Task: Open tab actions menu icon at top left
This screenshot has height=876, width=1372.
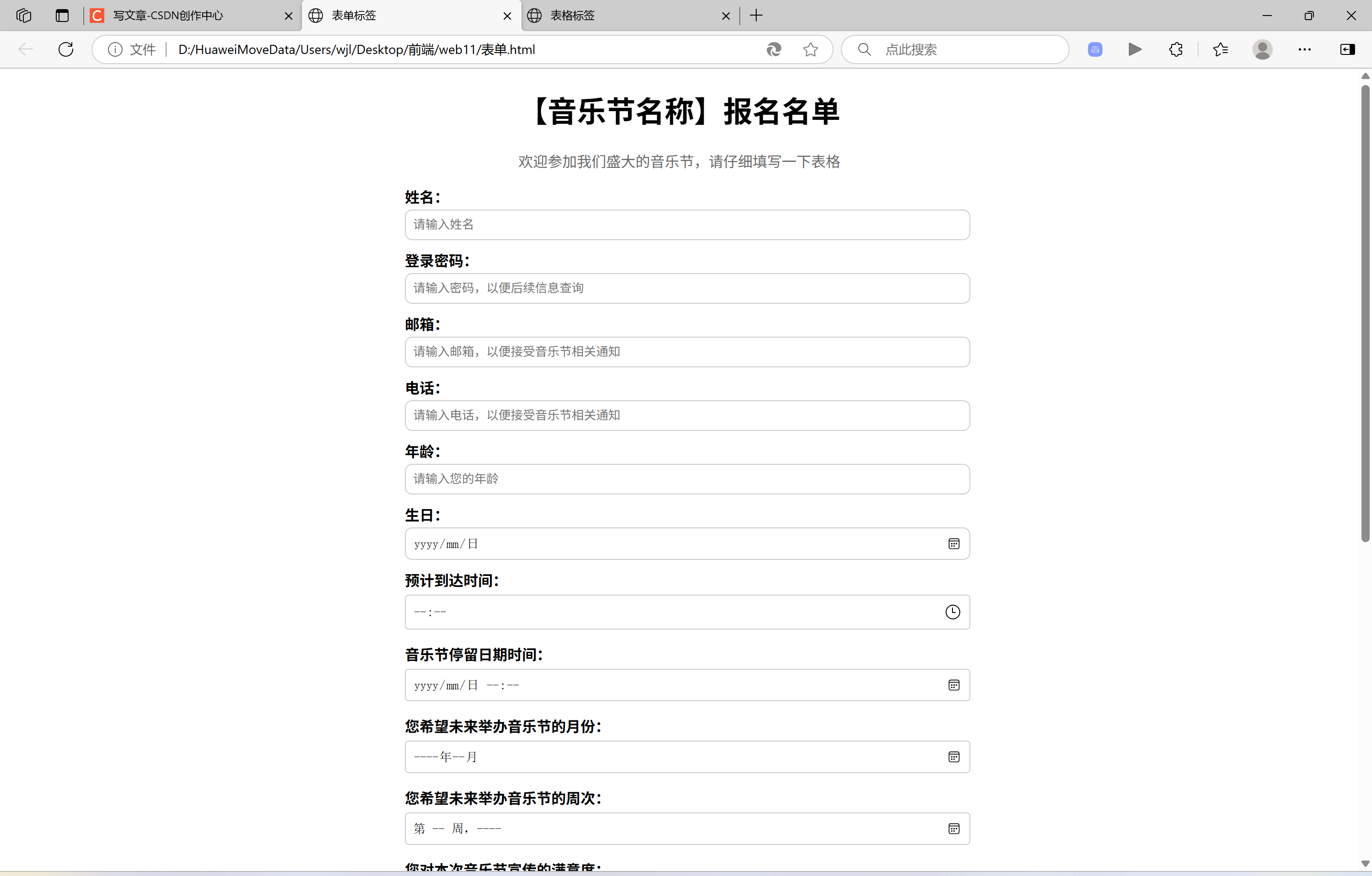Action: point(62,16)
